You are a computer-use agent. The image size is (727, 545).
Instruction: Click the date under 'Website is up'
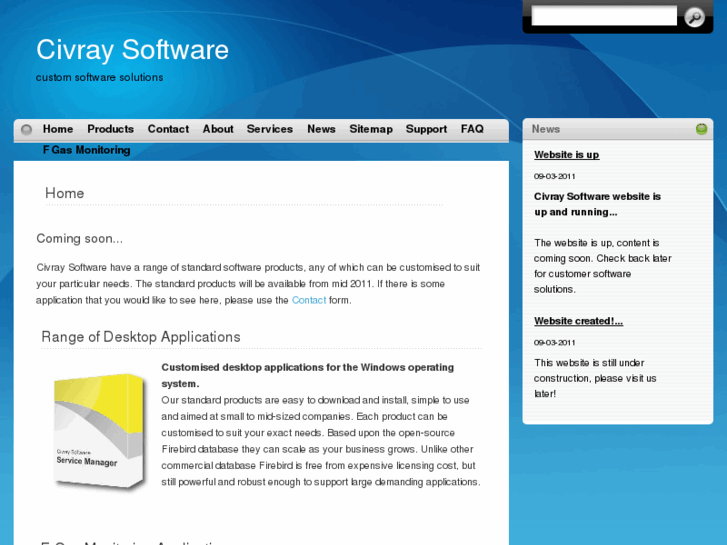pos(555,176)
